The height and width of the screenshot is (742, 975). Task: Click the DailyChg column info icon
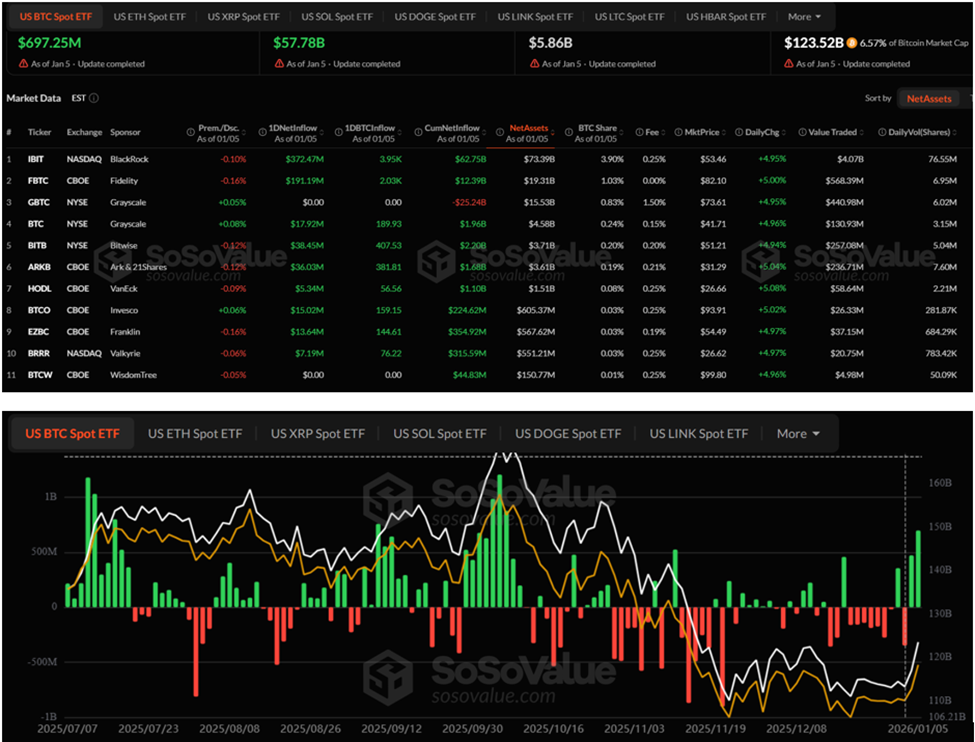coord(739,131)
